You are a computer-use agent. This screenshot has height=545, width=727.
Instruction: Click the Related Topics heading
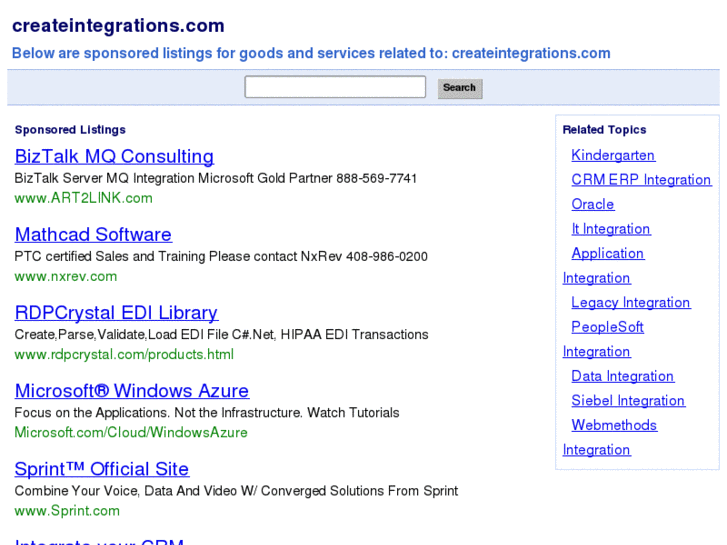click(x=604, y=130)
